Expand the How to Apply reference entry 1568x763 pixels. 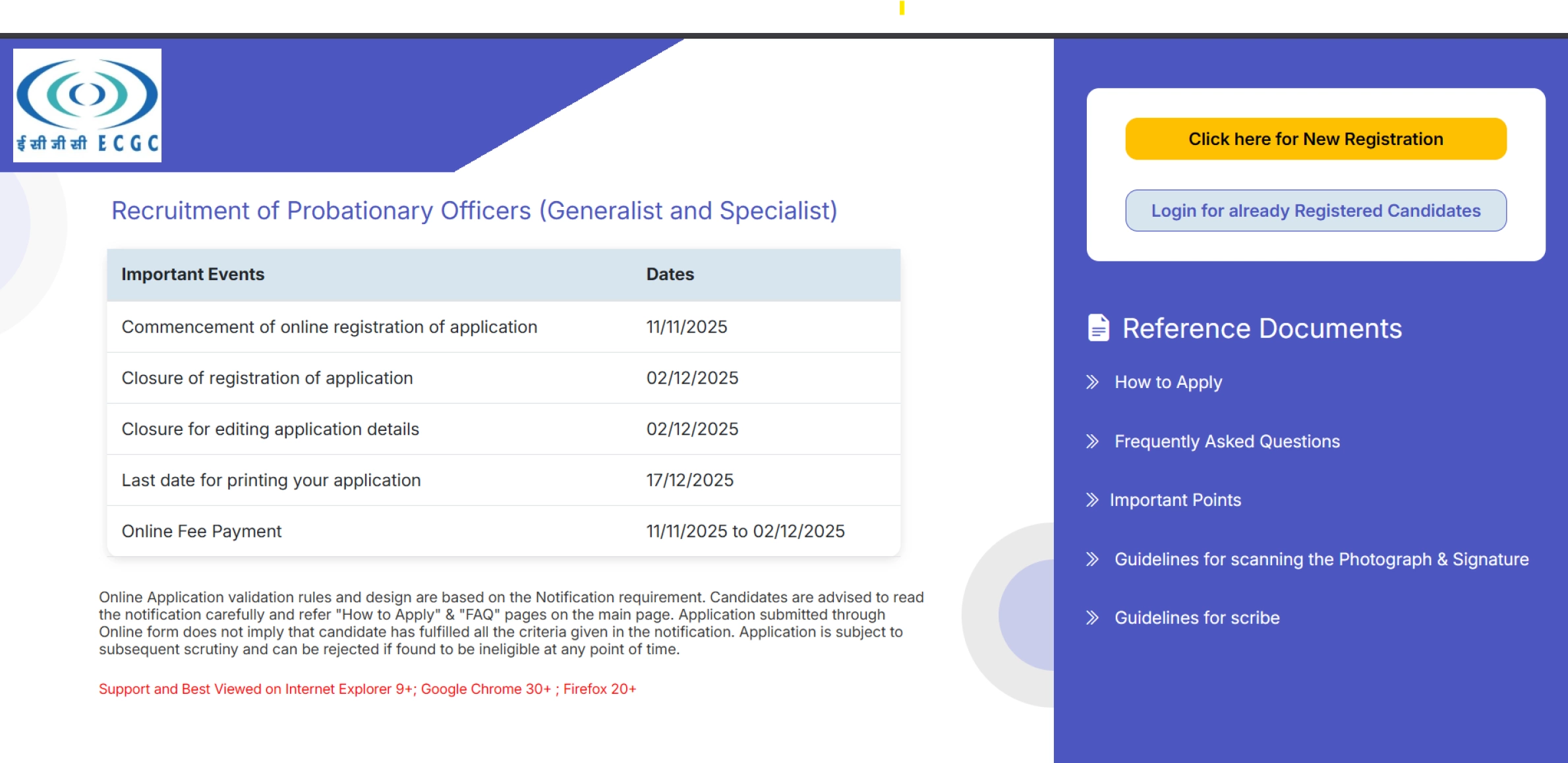coord(1167,381)
